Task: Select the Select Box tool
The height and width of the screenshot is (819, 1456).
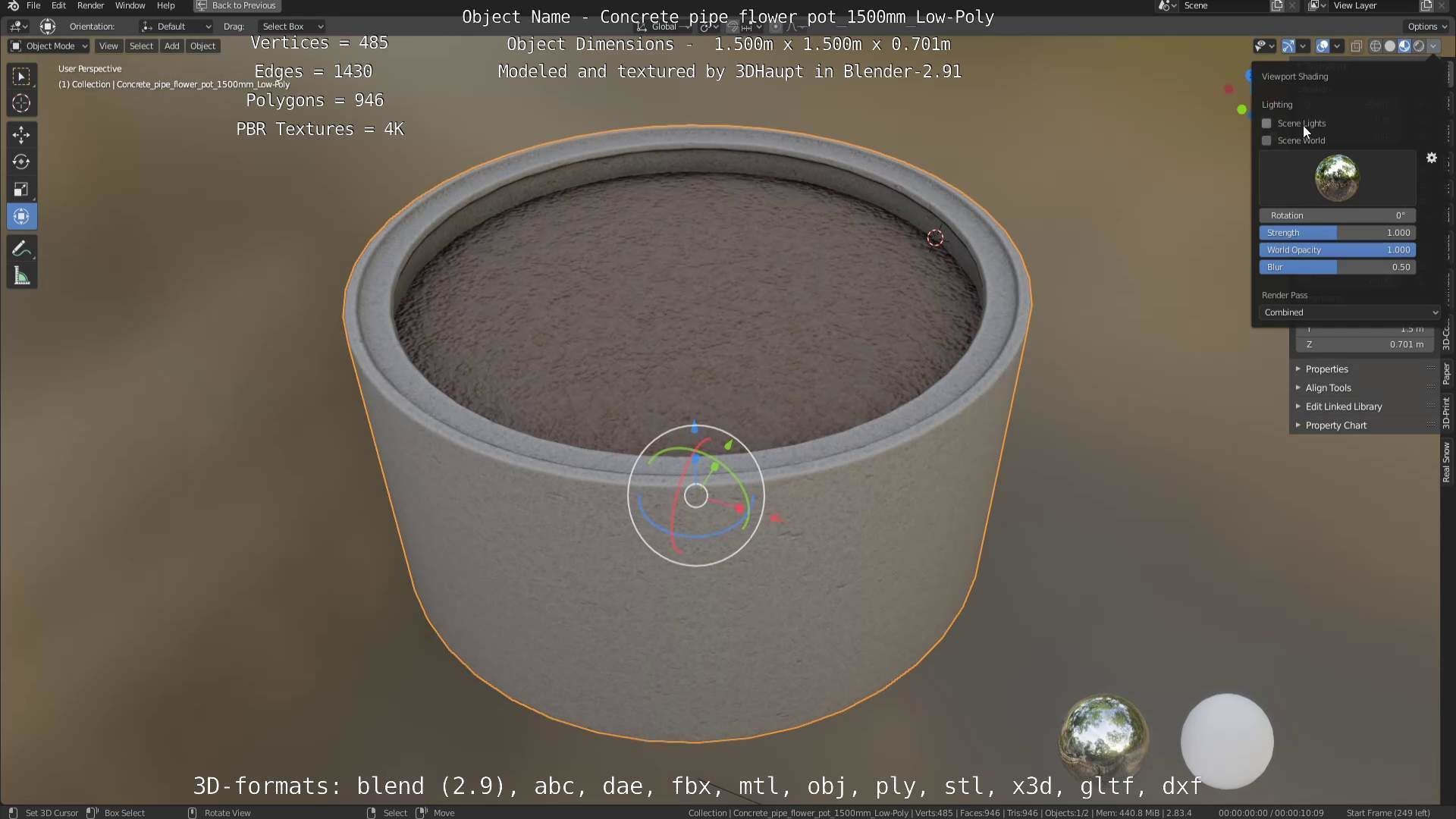Action: coord(21,76)
